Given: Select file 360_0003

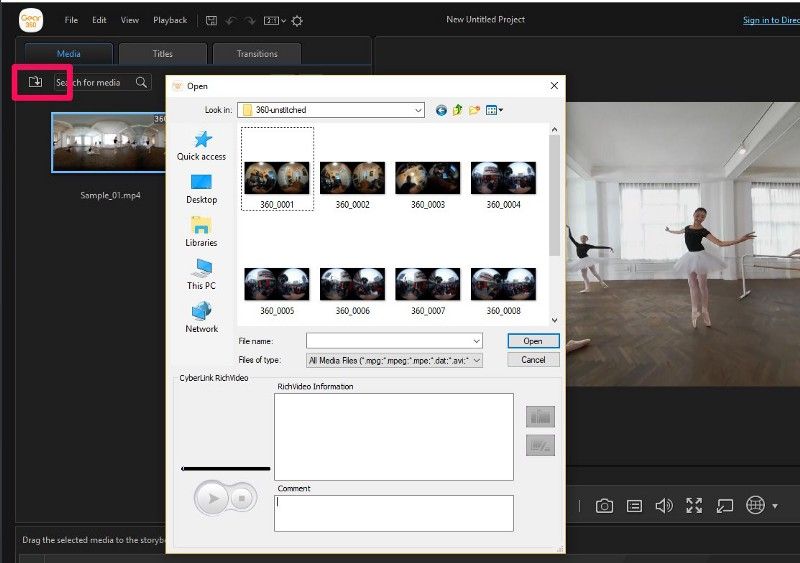Looking at the screenshot, I should click(428, 185).
